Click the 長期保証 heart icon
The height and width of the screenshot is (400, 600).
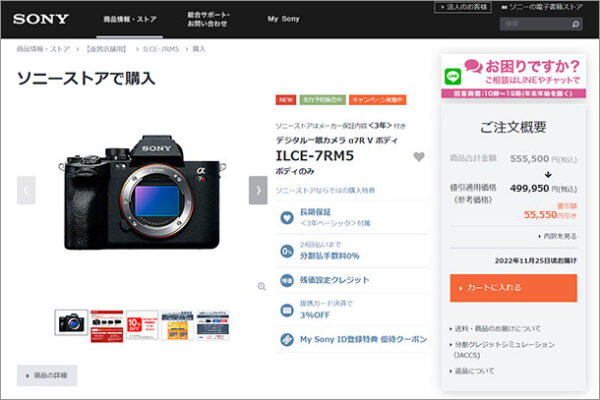point(287,218)
